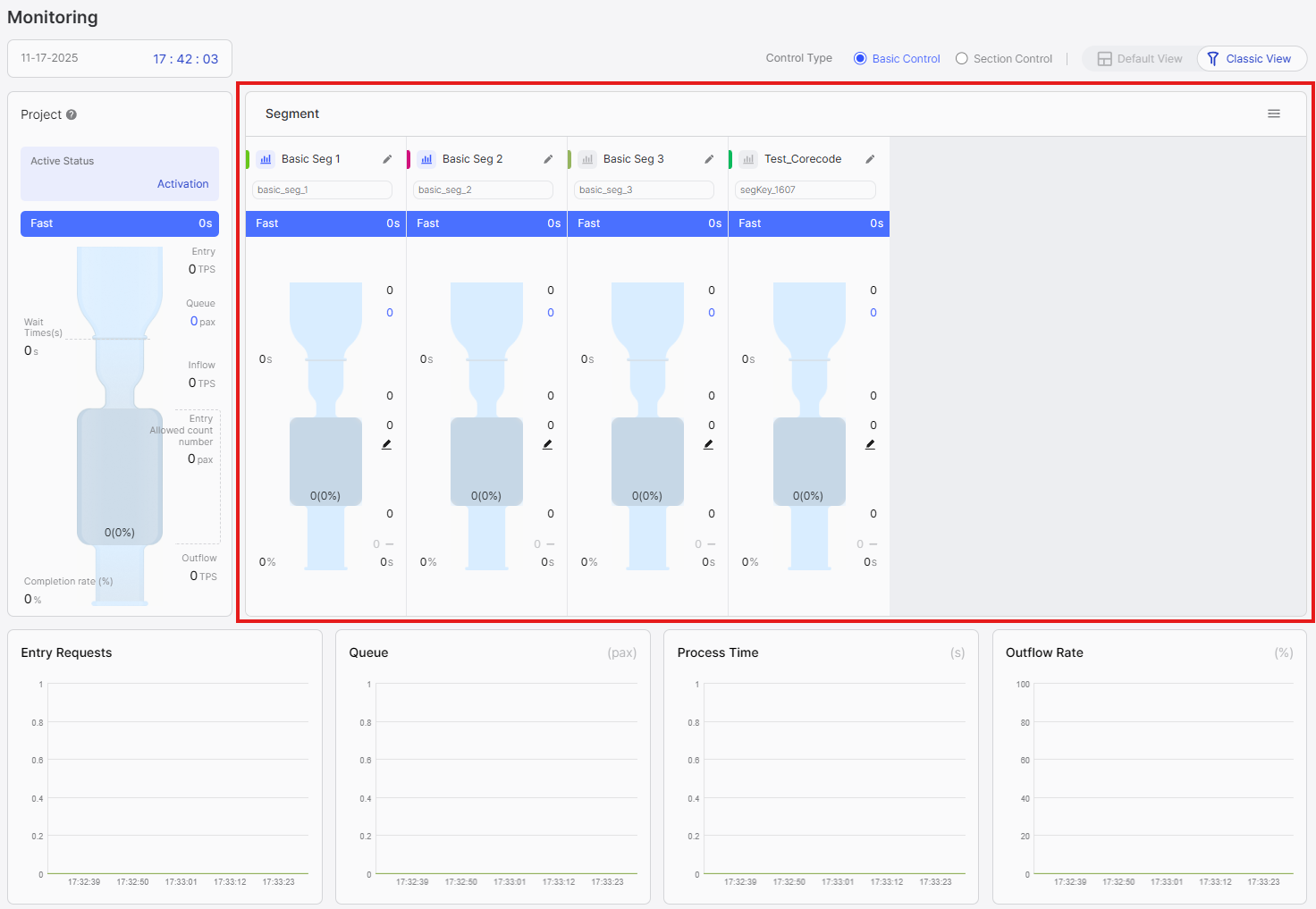The image size is (1316, 909).
Task: Open the date picker showing 11-17-2025
Action: (x=49, y=57)
